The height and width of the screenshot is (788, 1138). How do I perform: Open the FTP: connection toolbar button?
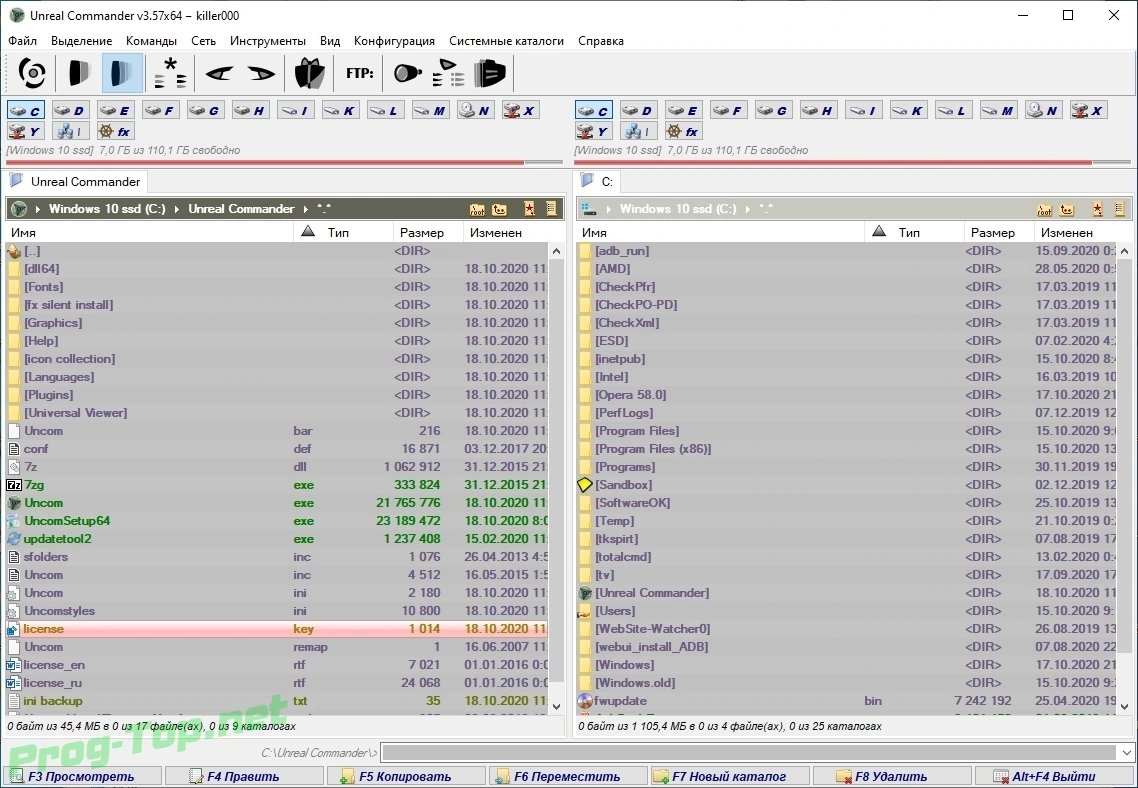(360, 73)
